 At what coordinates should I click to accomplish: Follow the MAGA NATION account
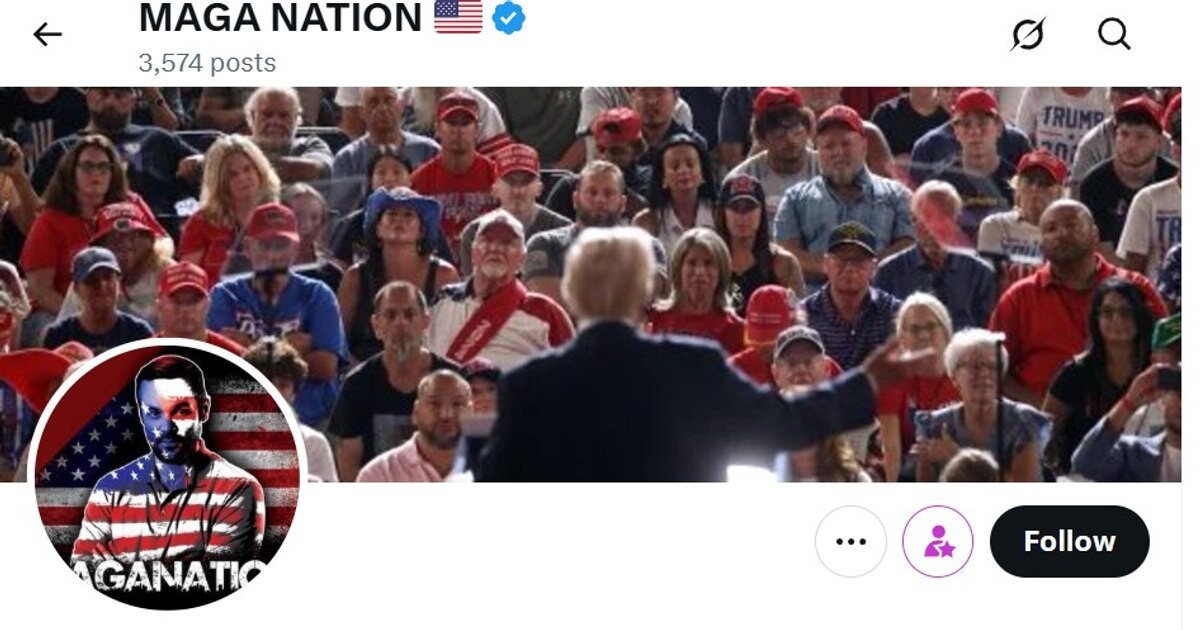tap(1069, 541)
